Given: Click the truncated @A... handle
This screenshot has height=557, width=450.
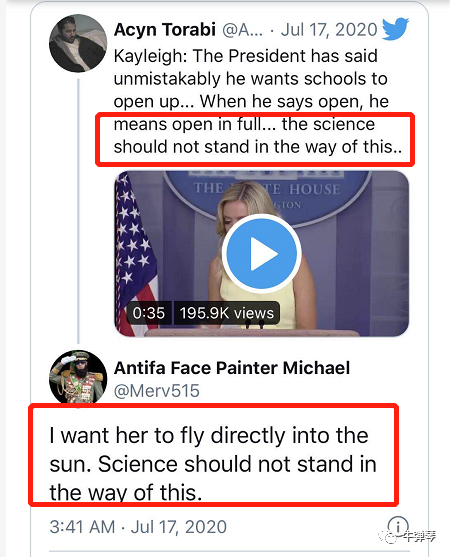Looking at the screenshot, I should (243, 29).
